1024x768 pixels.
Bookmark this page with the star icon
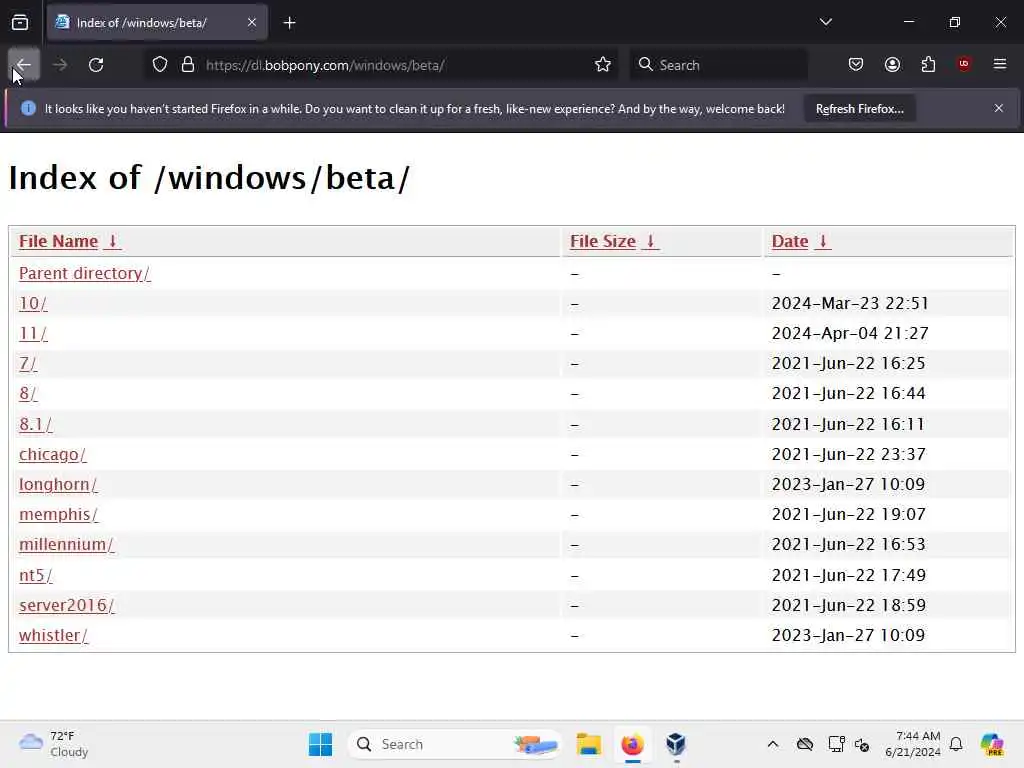point(603,65)
